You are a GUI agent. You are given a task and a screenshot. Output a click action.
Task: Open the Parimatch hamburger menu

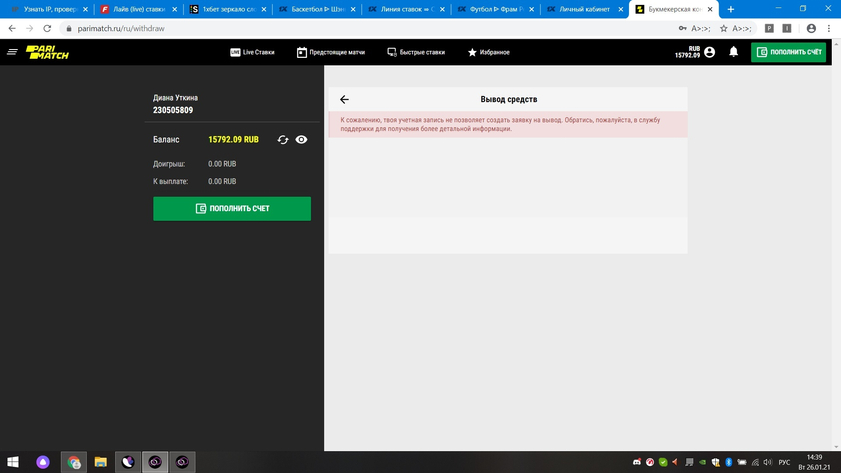point(12,52)
